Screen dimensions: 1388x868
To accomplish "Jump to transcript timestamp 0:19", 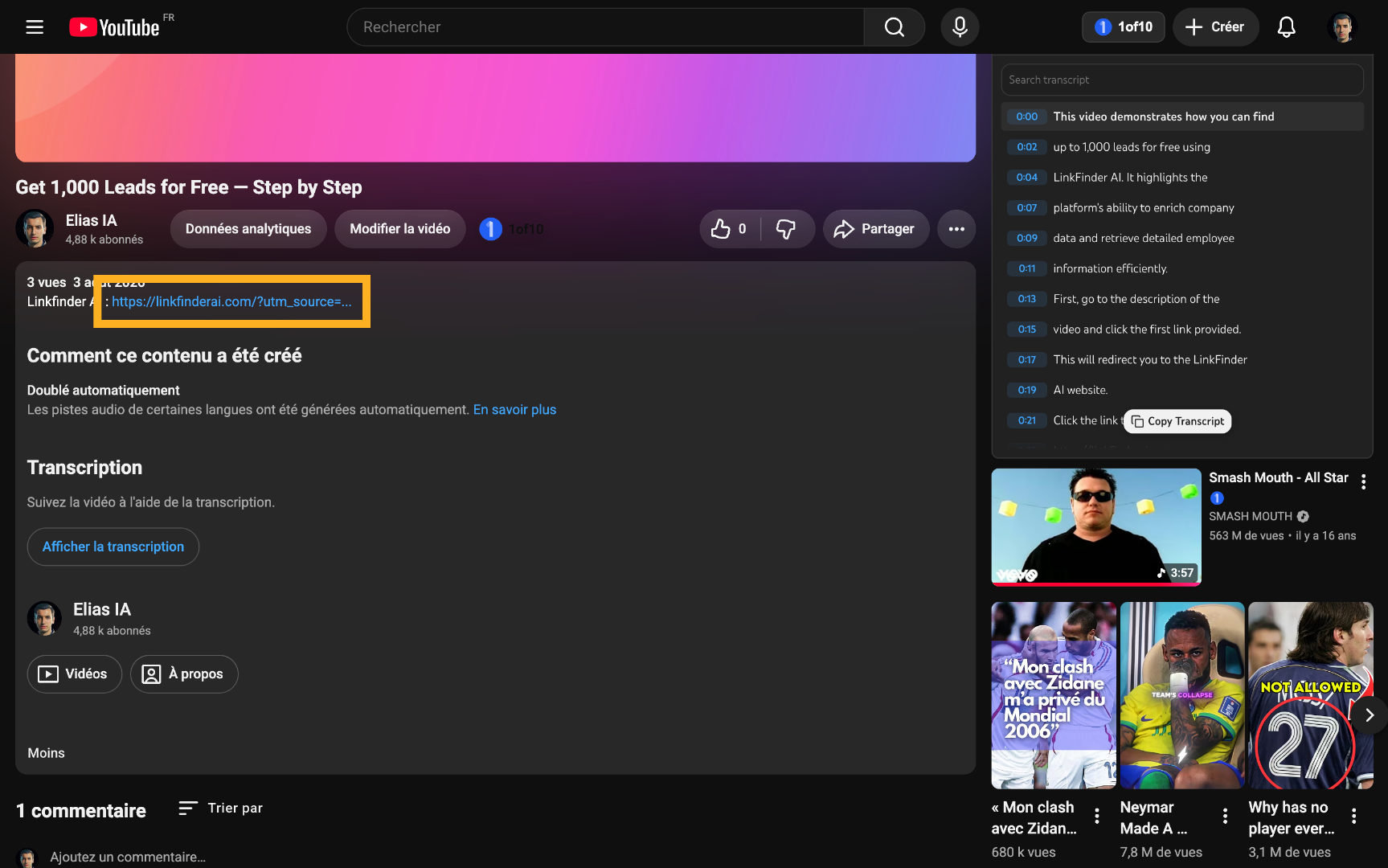I will point(1027,390).
